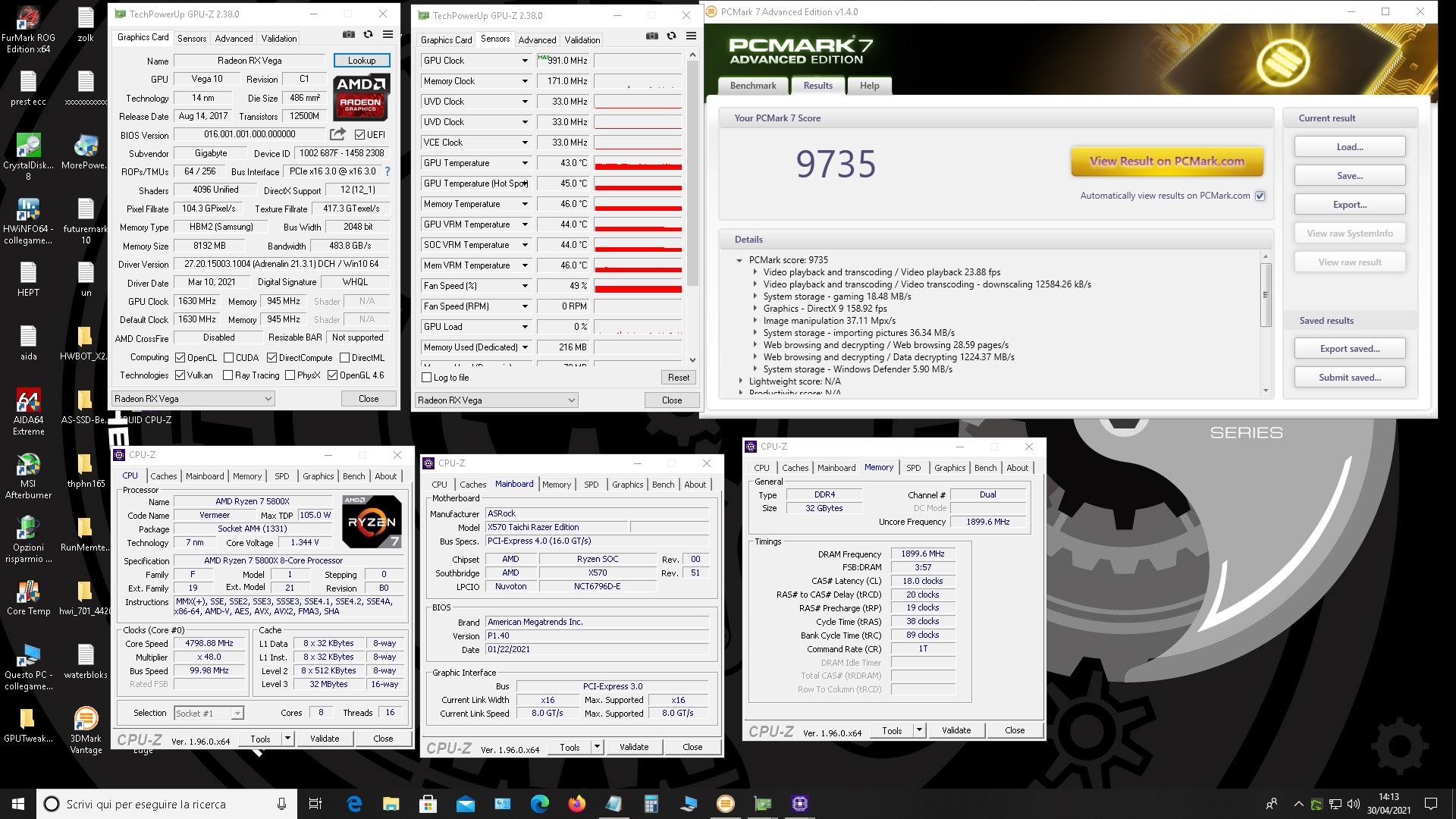This screenshot has height=819, width=1456.
Task: Open Tools dropdown arrow in CPU-Z Memory window
Action: click(919, 730)
